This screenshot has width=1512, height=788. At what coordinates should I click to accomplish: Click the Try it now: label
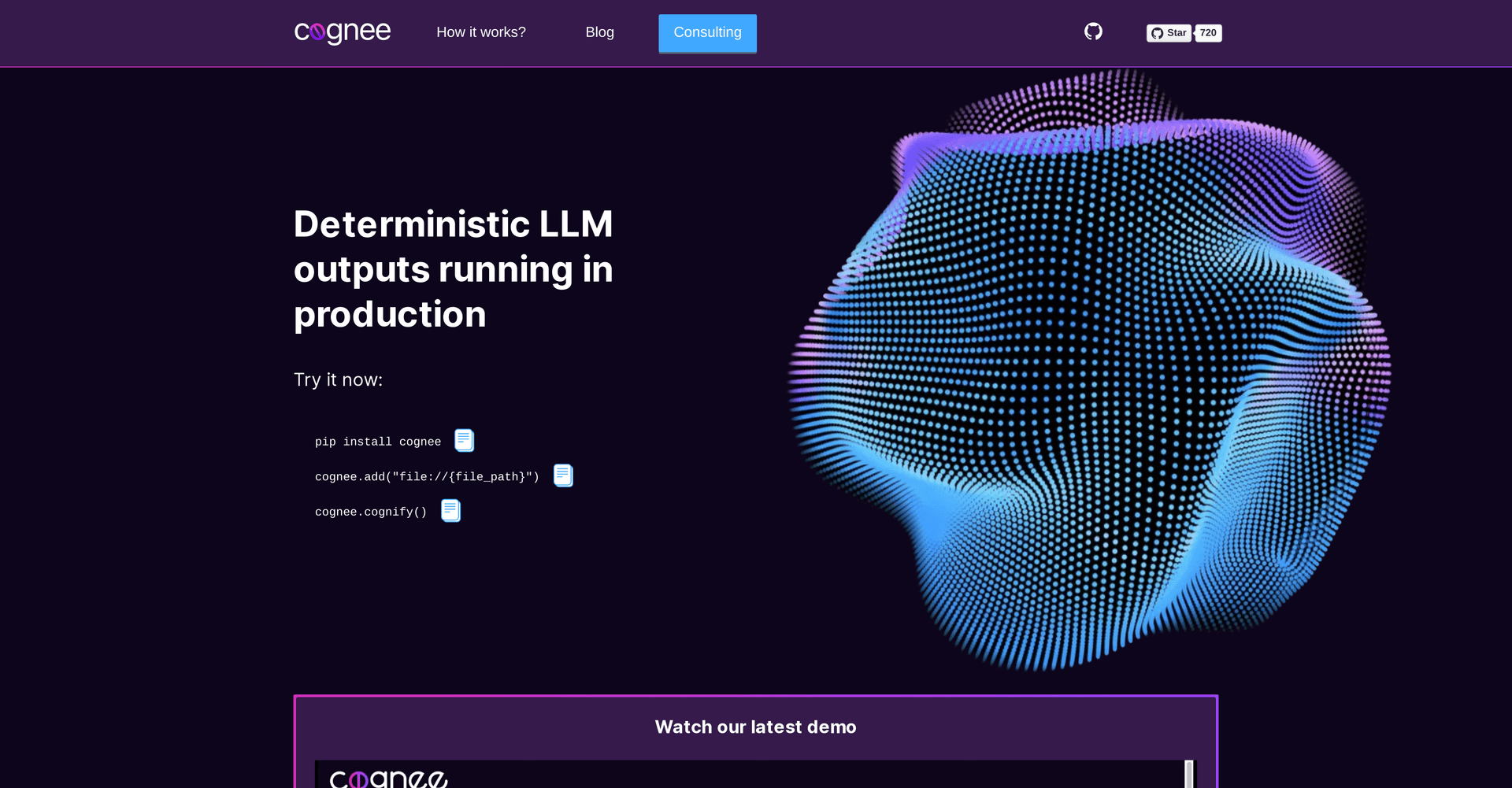(x=338, y=379)
